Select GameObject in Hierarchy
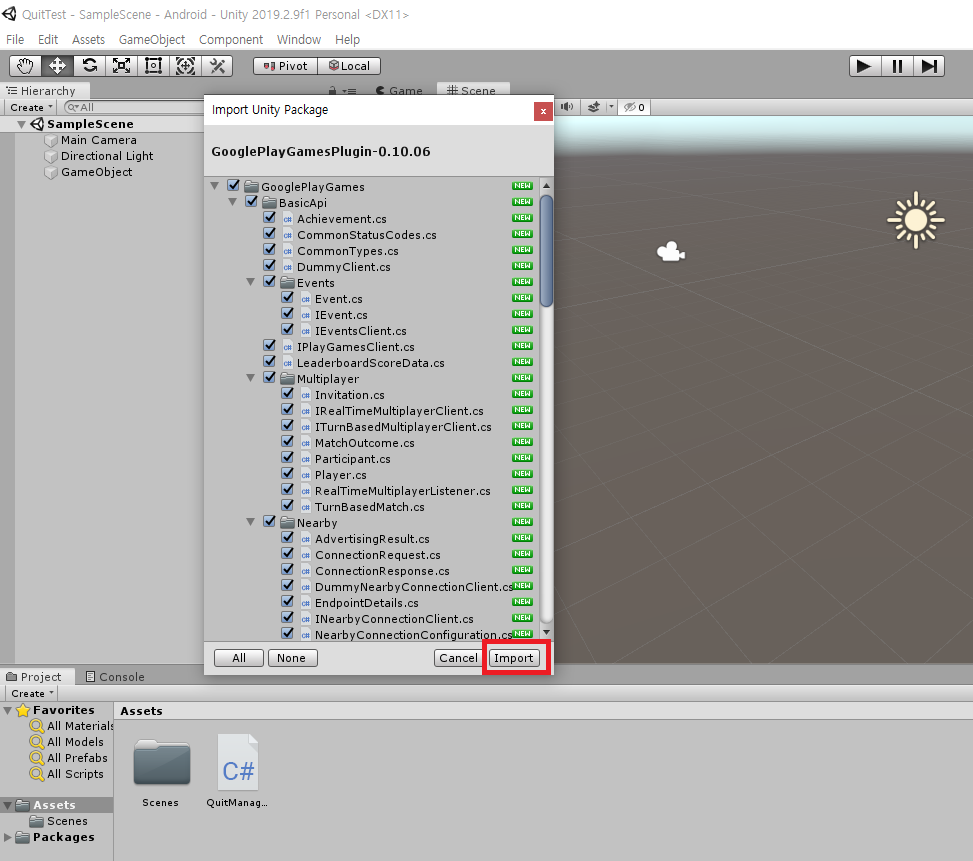 click(x=96, y=172)
